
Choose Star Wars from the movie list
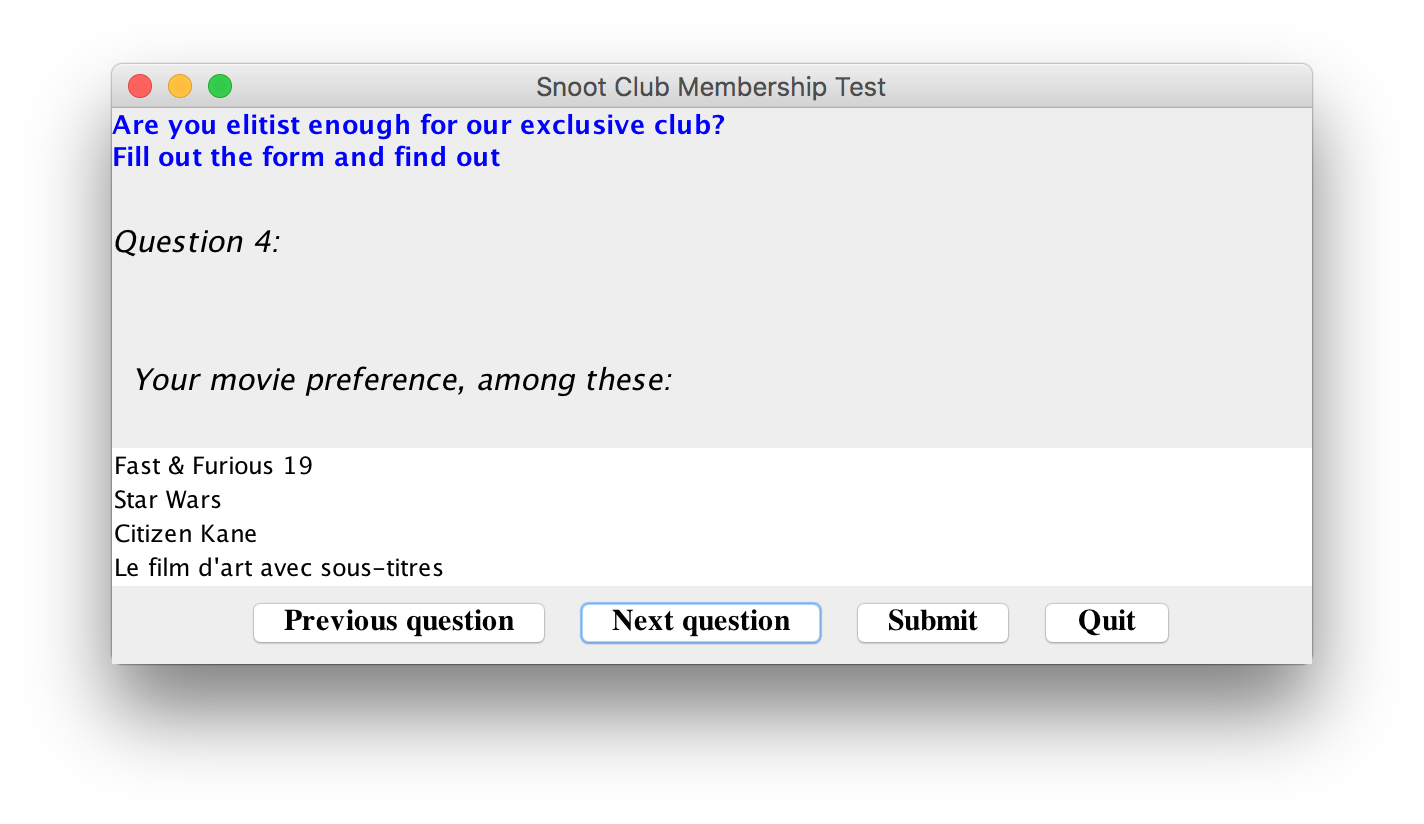(168, 500)
